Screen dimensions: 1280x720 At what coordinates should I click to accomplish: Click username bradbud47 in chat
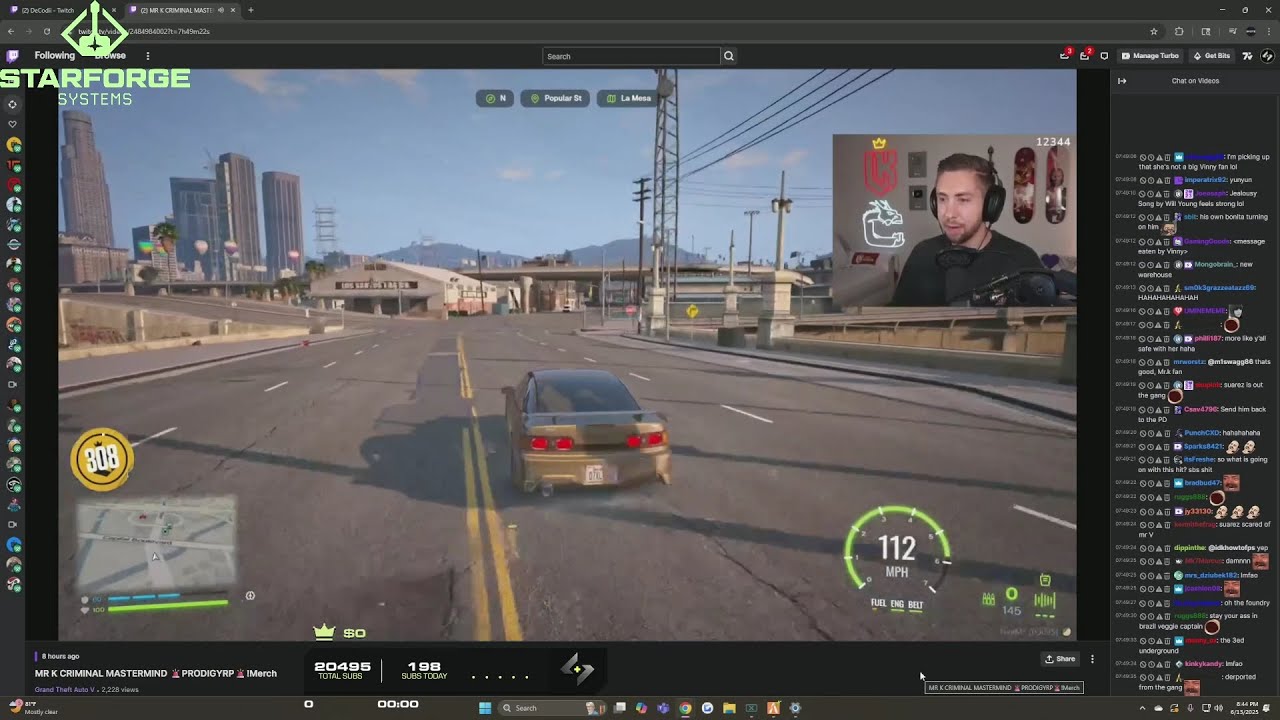tap(1204, 483)
